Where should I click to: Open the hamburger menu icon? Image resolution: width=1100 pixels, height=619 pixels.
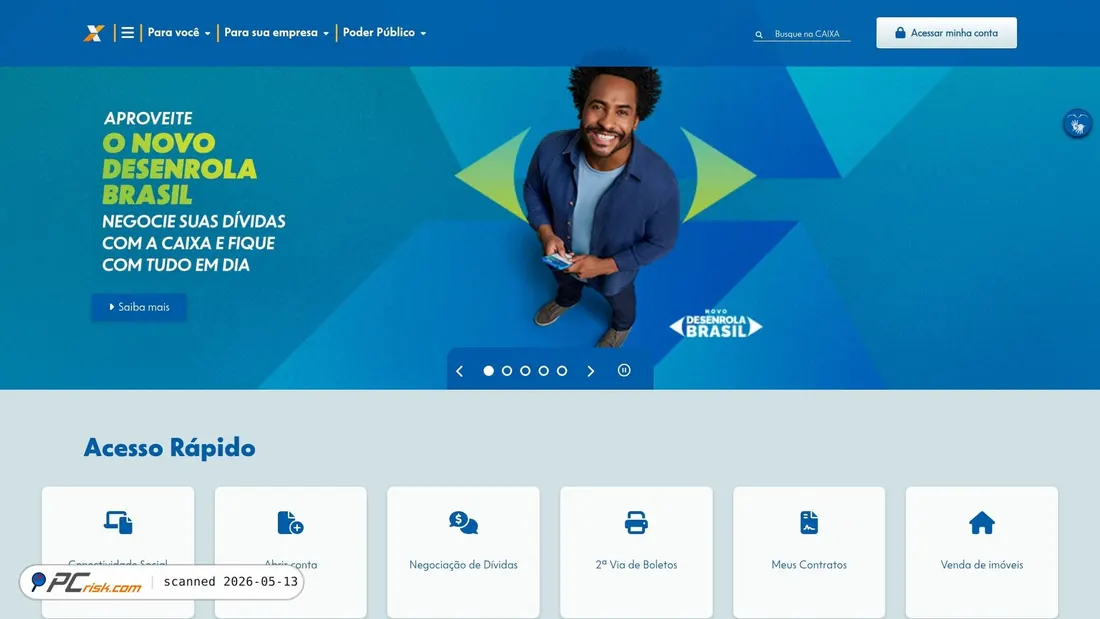pos(128,33)
